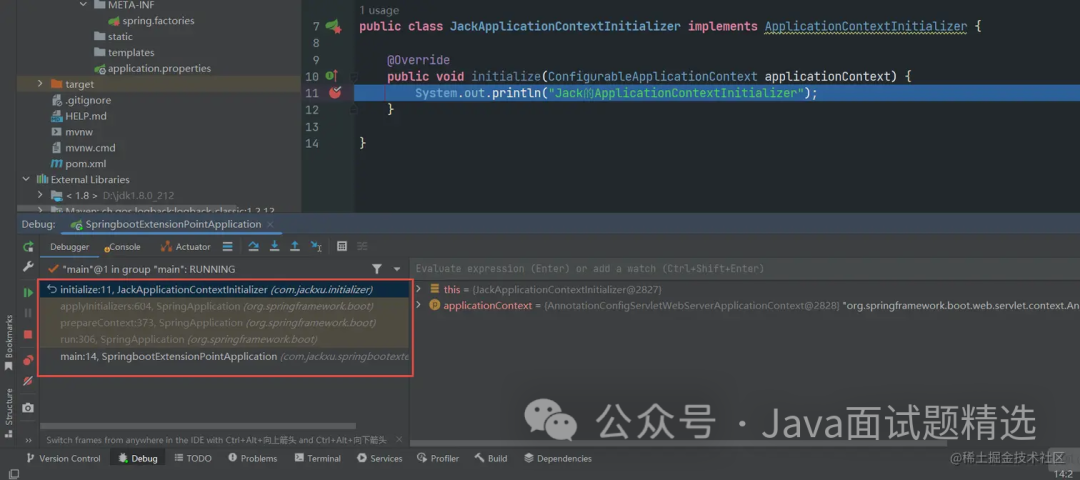Viewport: 1080px width, 480px height.
Task: Open View Breakpoints via the red double-circle icon
Action: coord(28,360)
